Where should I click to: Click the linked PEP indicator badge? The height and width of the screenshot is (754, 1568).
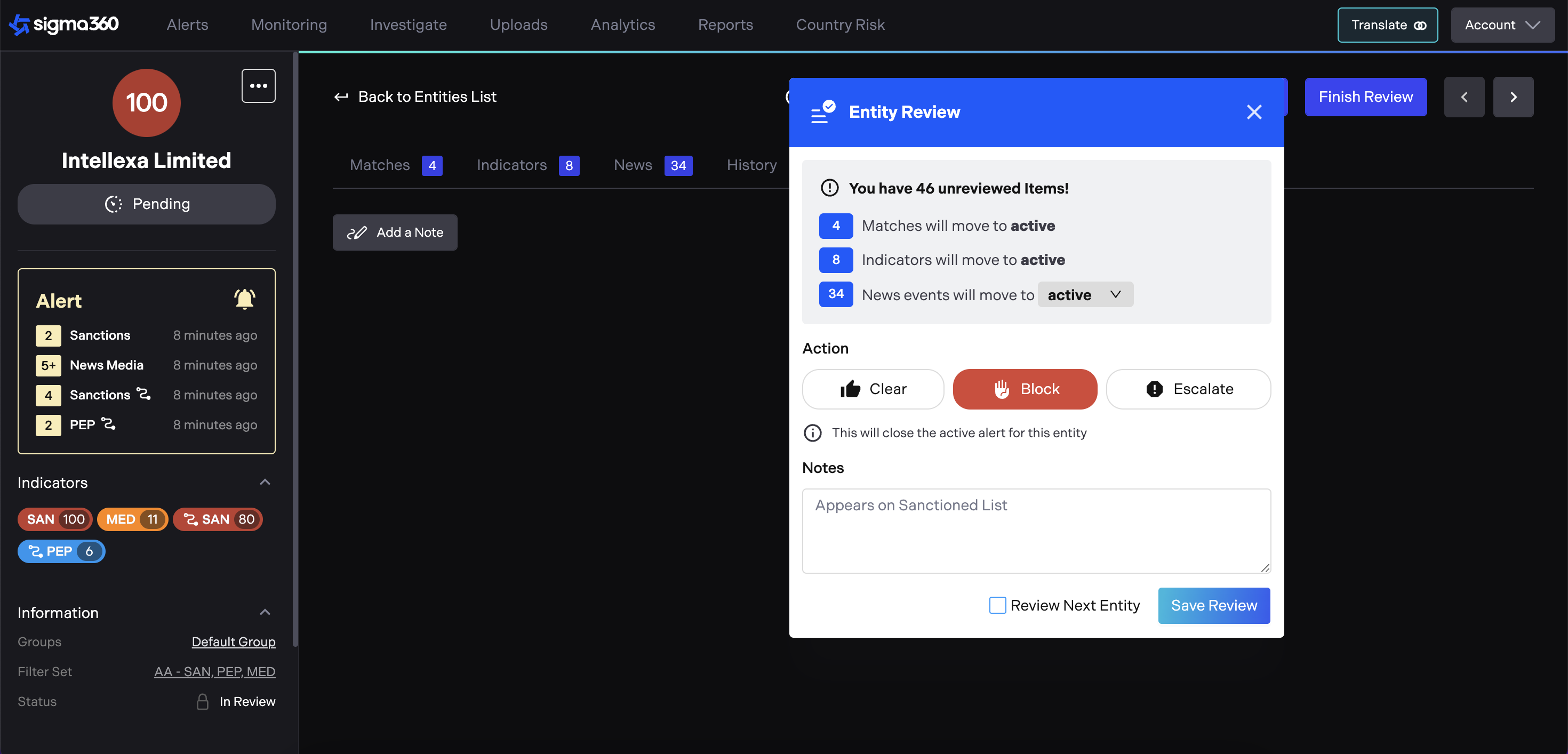click(61, 551)
